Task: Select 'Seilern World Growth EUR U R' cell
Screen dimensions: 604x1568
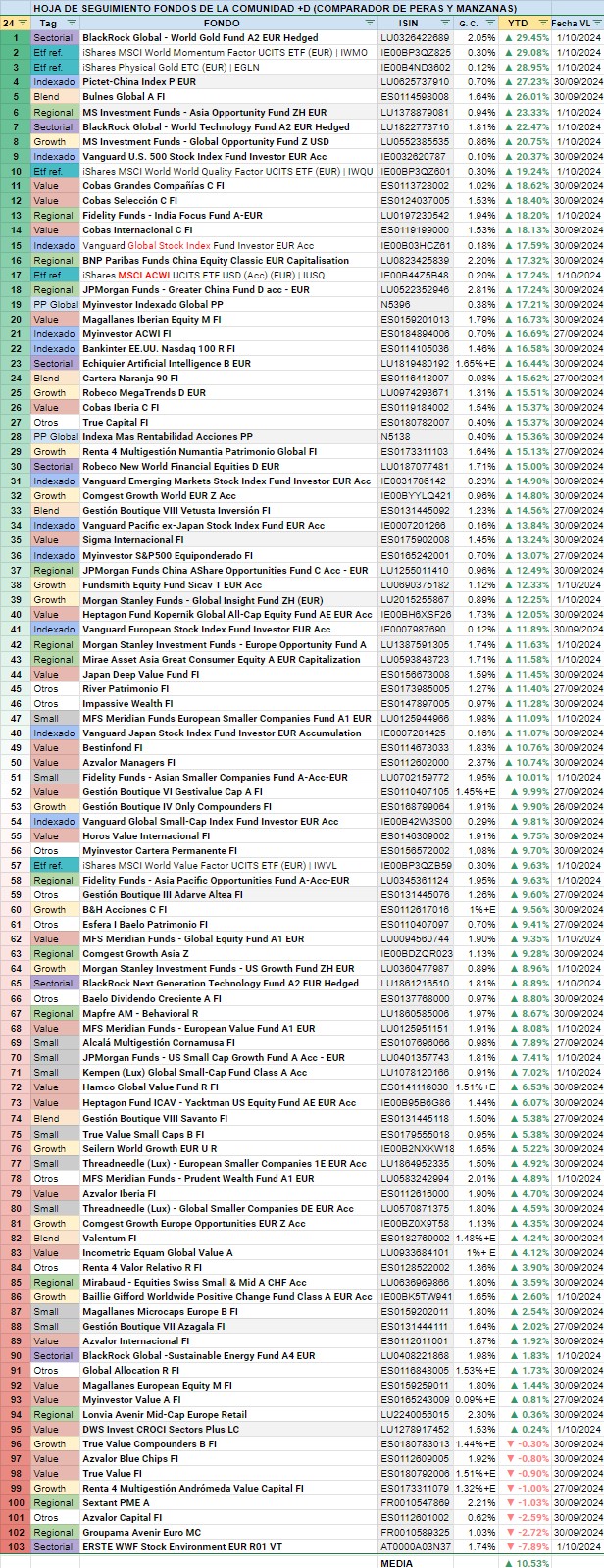Action: tap(227, 1148)
